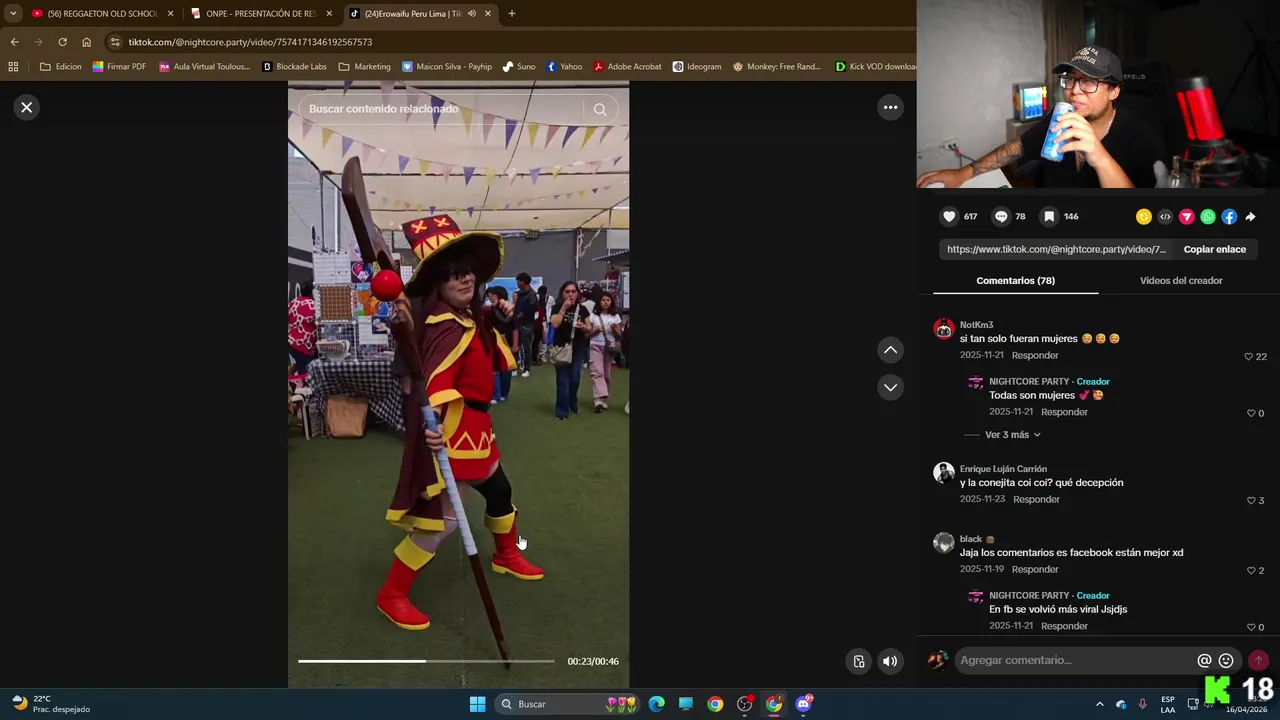Click the Copiar enlace button
The image size is (1280, 720).
[1215, 249]
